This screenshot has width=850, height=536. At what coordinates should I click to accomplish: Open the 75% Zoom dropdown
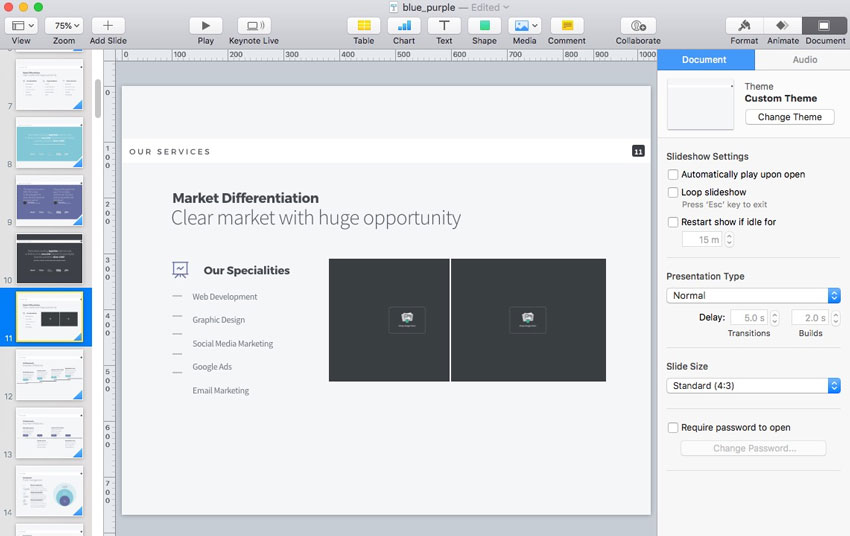[x=63, y=25]
